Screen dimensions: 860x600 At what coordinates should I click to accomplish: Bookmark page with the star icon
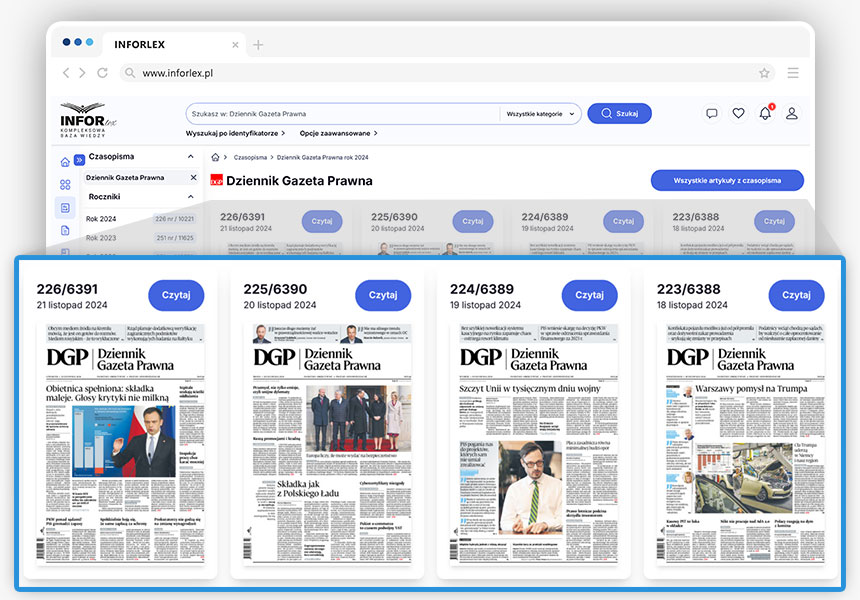pyautogui.click(x=764, y=73)
